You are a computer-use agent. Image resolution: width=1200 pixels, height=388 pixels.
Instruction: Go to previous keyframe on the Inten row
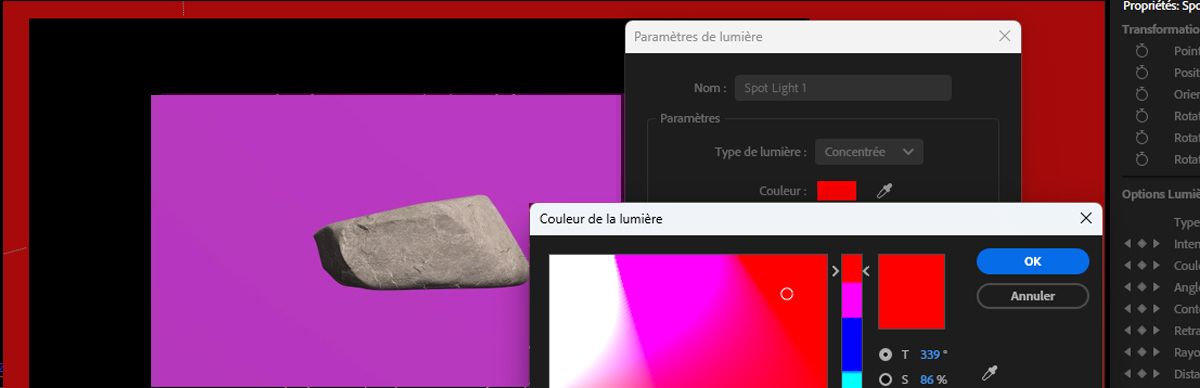click(x=1128, y=244)
